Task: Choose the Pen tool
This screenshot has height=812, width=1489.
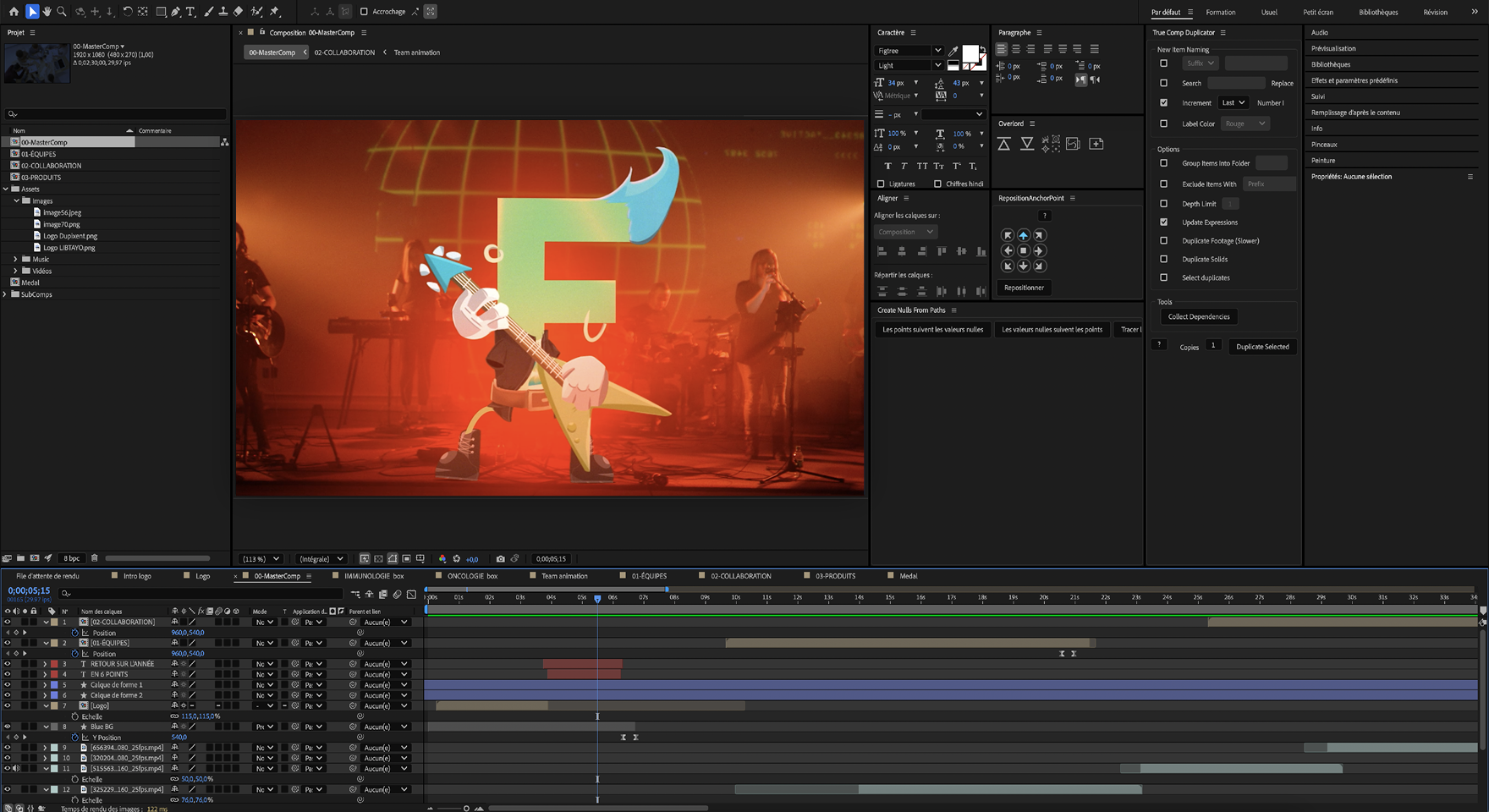Action: (x=175, y=12)
